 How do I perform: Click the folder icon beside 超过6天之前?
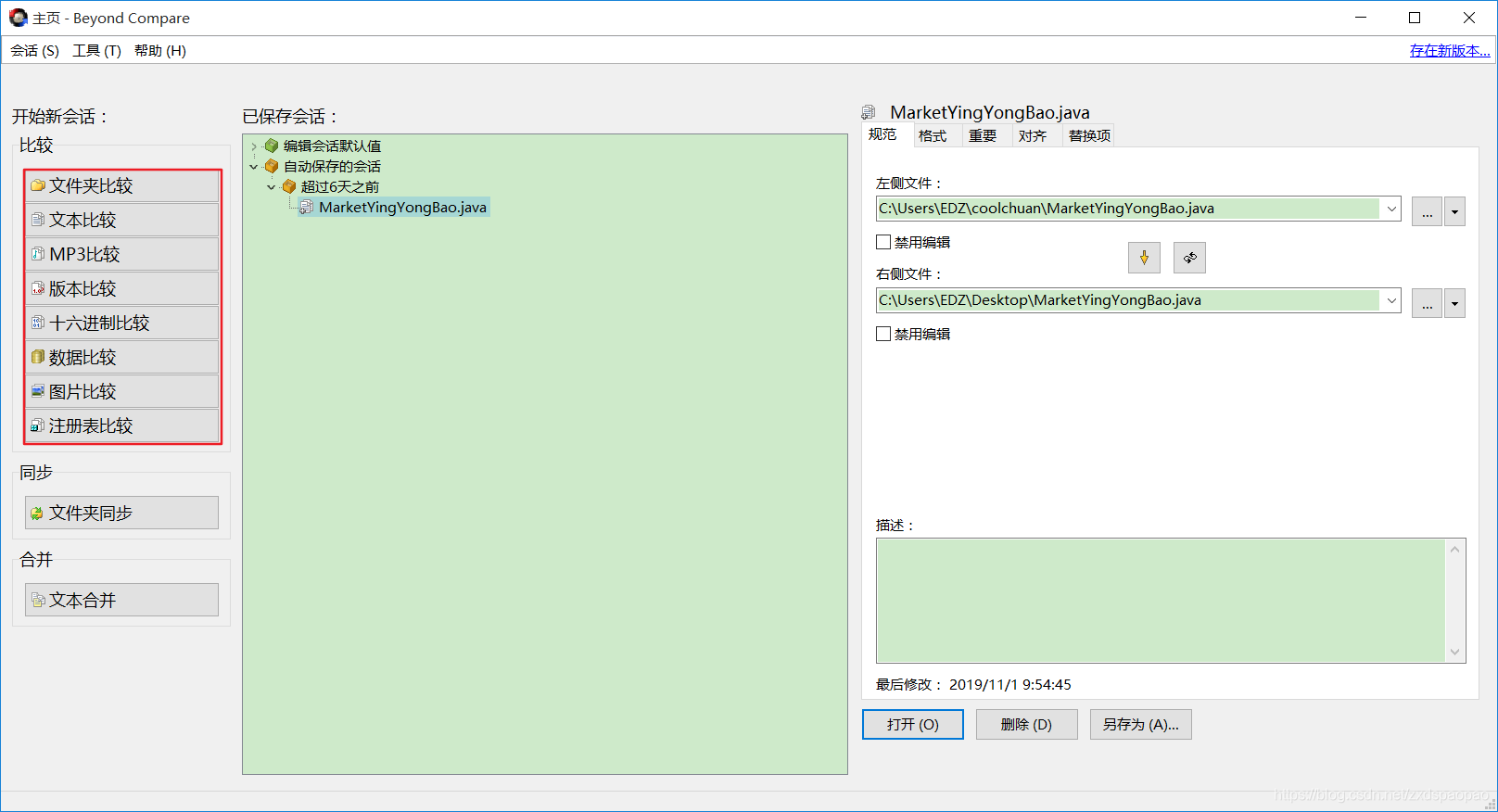[x=289, y=186]
